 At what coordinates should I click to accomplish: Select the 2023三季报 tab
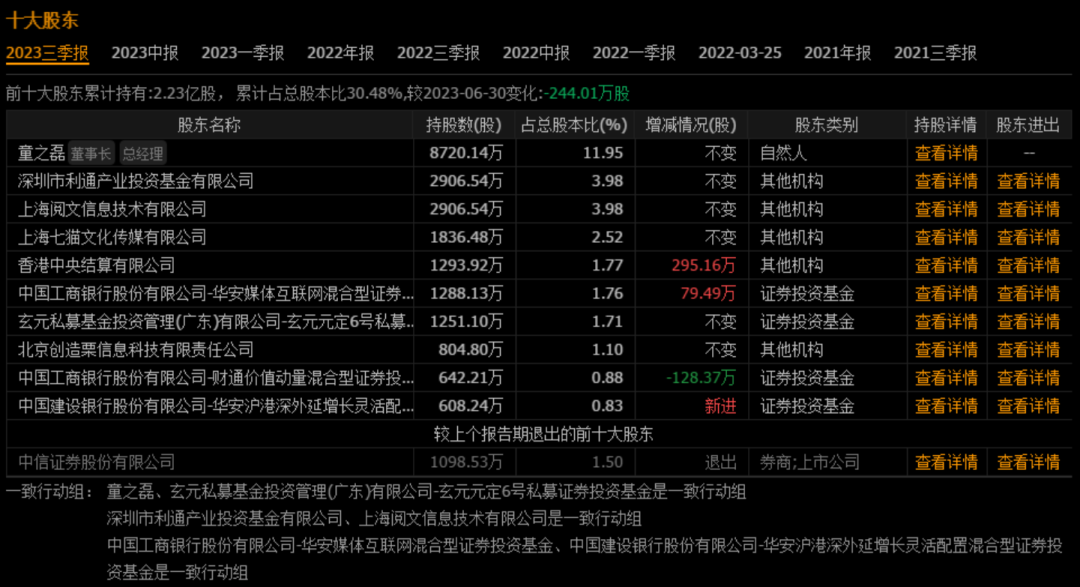click(48, 53)
